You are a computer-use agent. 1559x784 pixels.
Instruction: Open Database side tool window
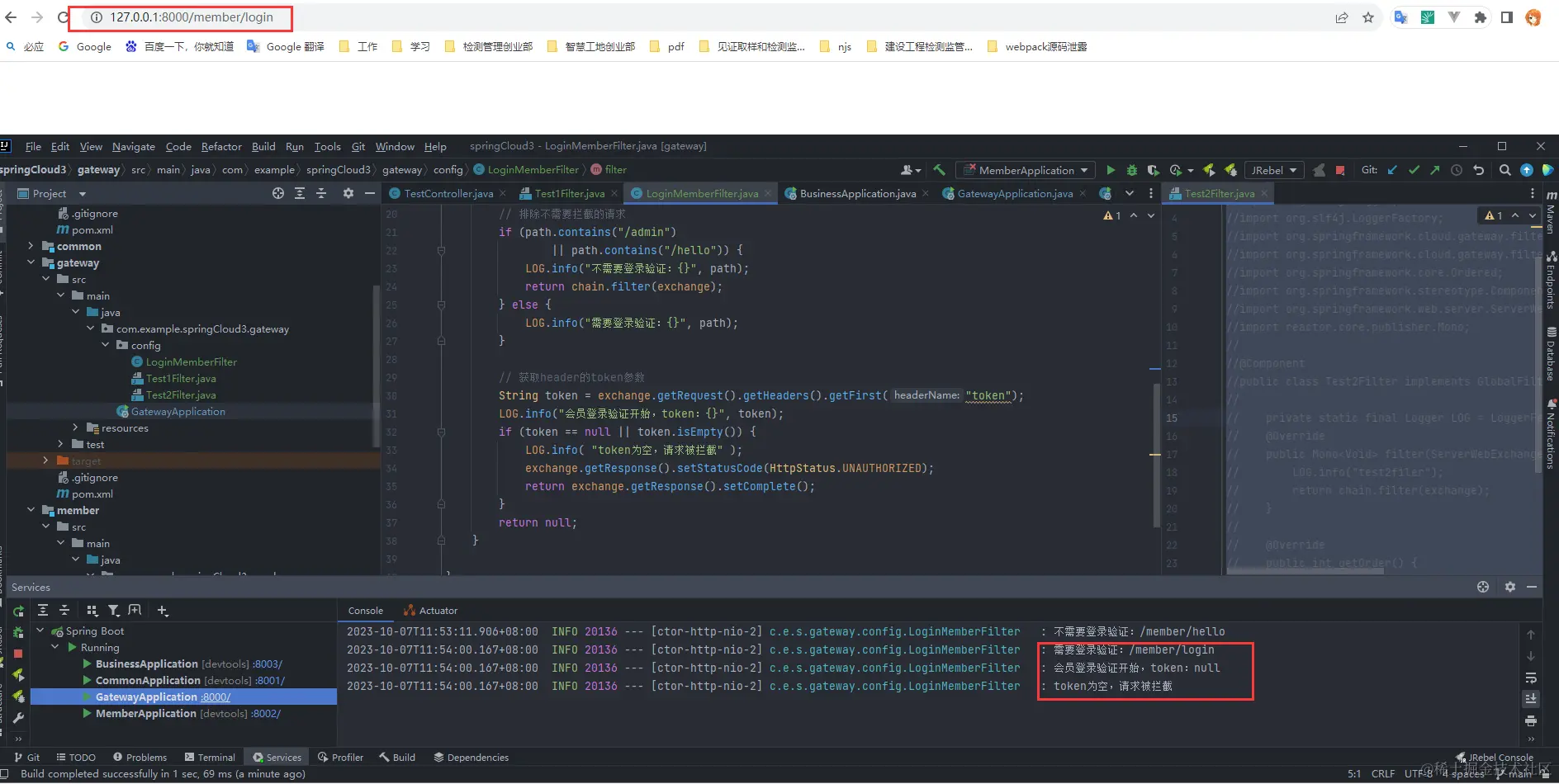tap(1551, 355)
